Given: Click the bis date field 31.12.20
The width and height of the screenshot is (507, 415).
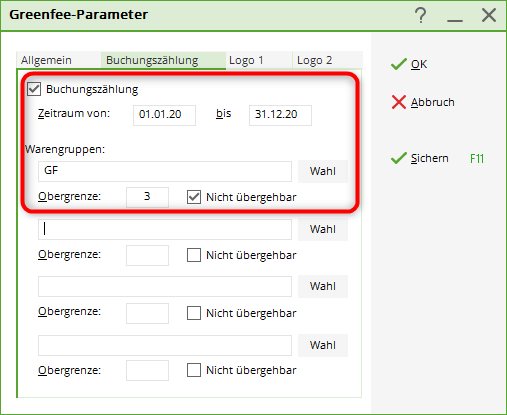Looking at the screenshot, I should click(x=280, y=115).
